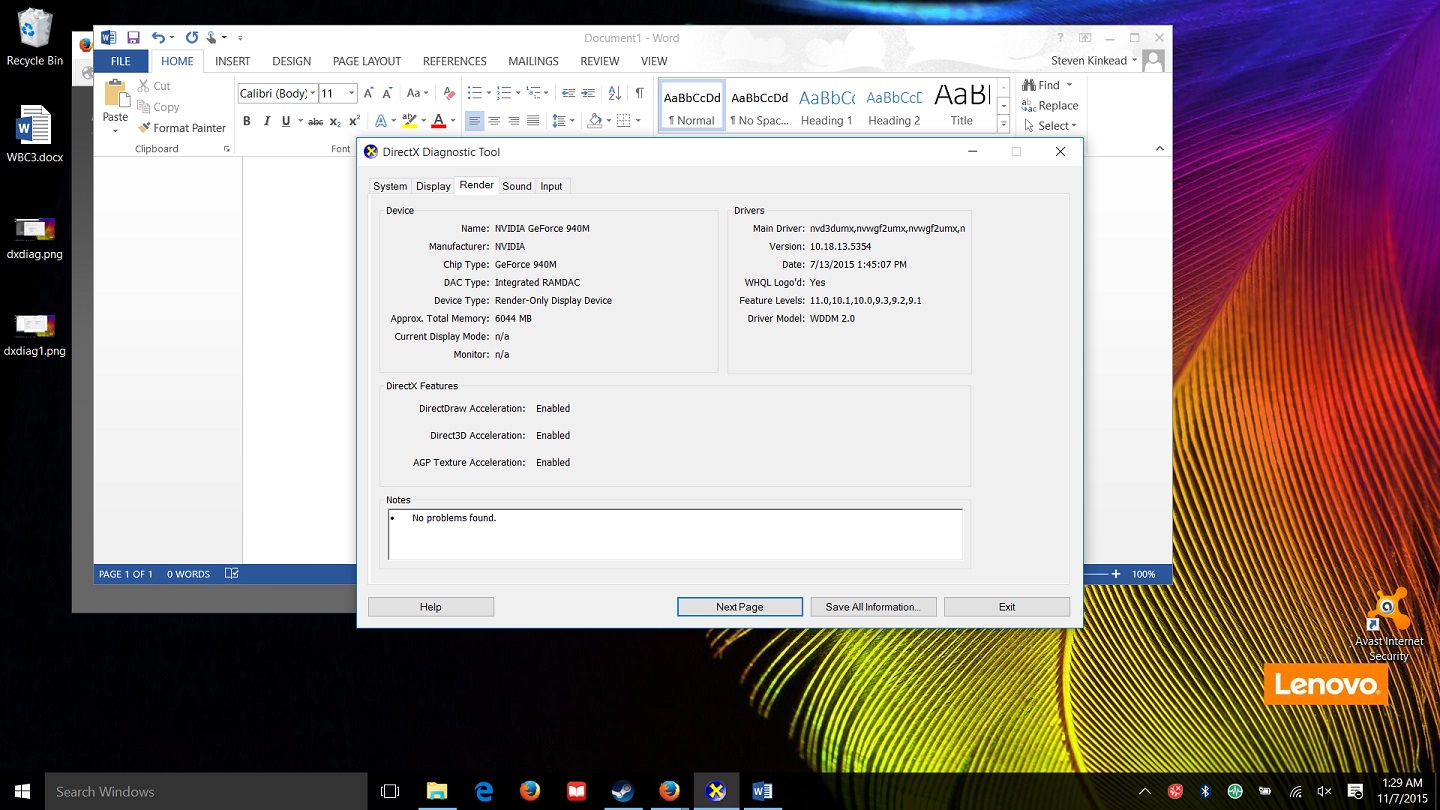The height and width of the screenshot is (810, 1440).
Task: Apply the Heading 1 style
Action: 826,105
